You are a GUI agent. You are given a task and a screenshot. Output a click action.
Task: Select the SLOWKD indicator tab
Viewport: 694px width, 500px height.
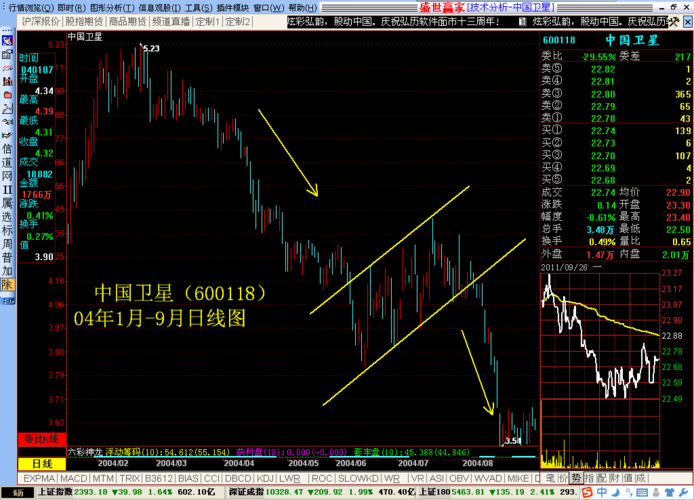pos(358,479)
